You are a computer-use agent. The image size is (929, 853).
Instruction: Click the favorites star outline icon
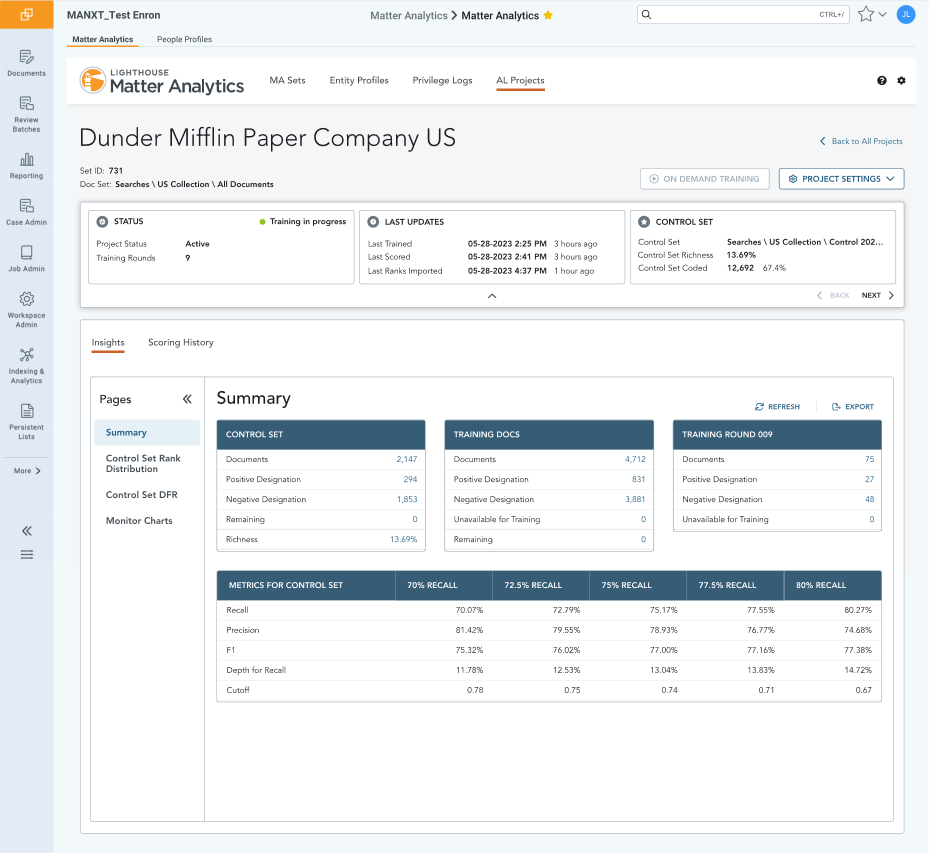click(x=866, y=14)
